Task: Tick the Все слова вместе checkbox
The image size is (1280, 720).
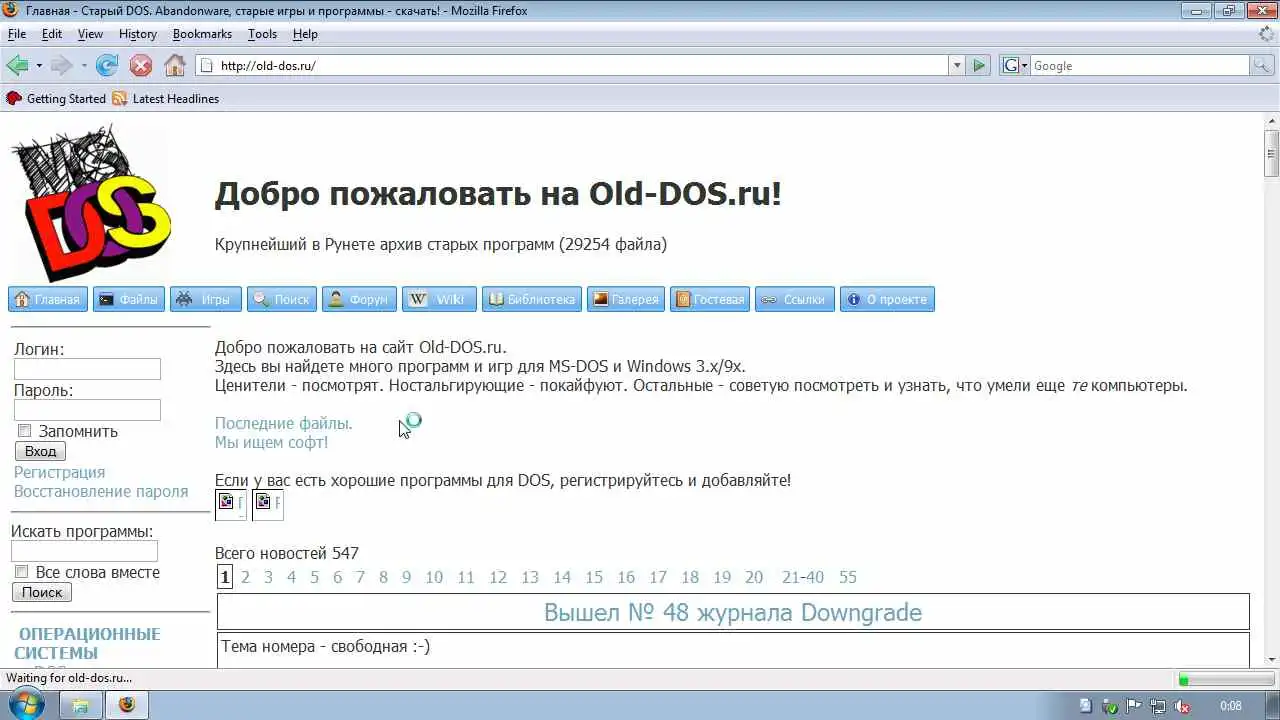Action: pos(21,572)
